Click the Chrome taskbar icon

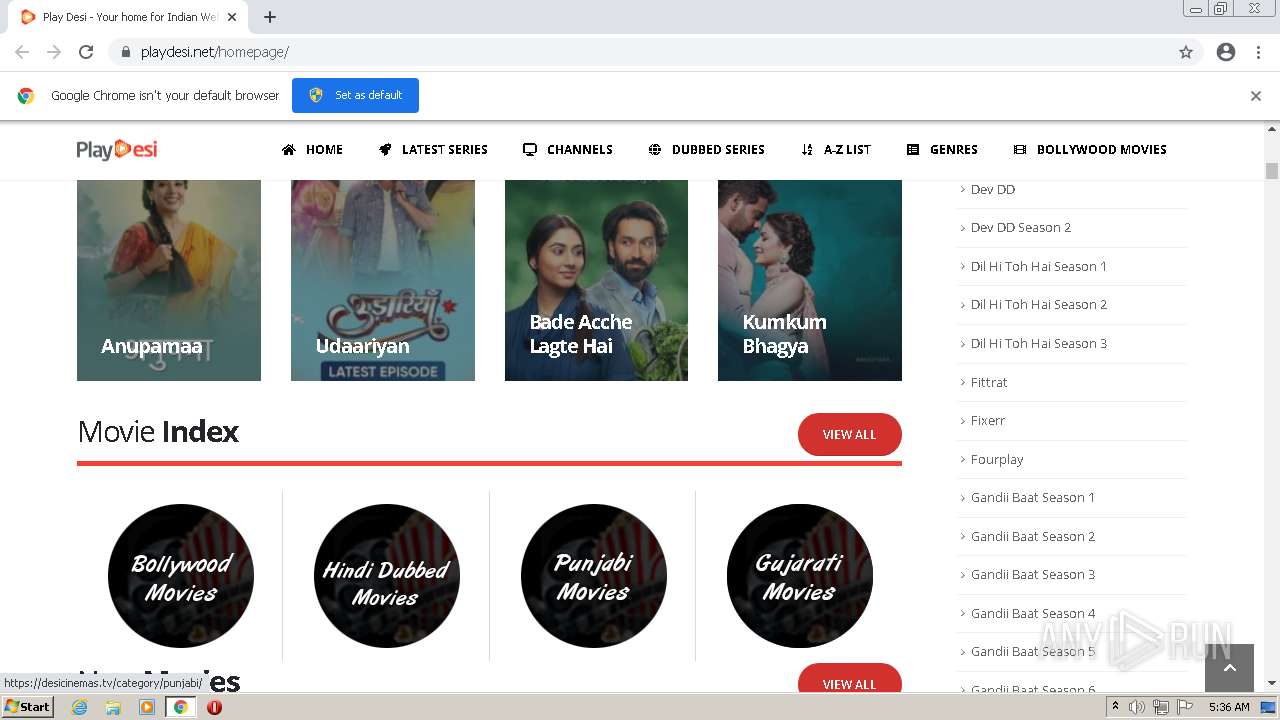click(181, 707)
